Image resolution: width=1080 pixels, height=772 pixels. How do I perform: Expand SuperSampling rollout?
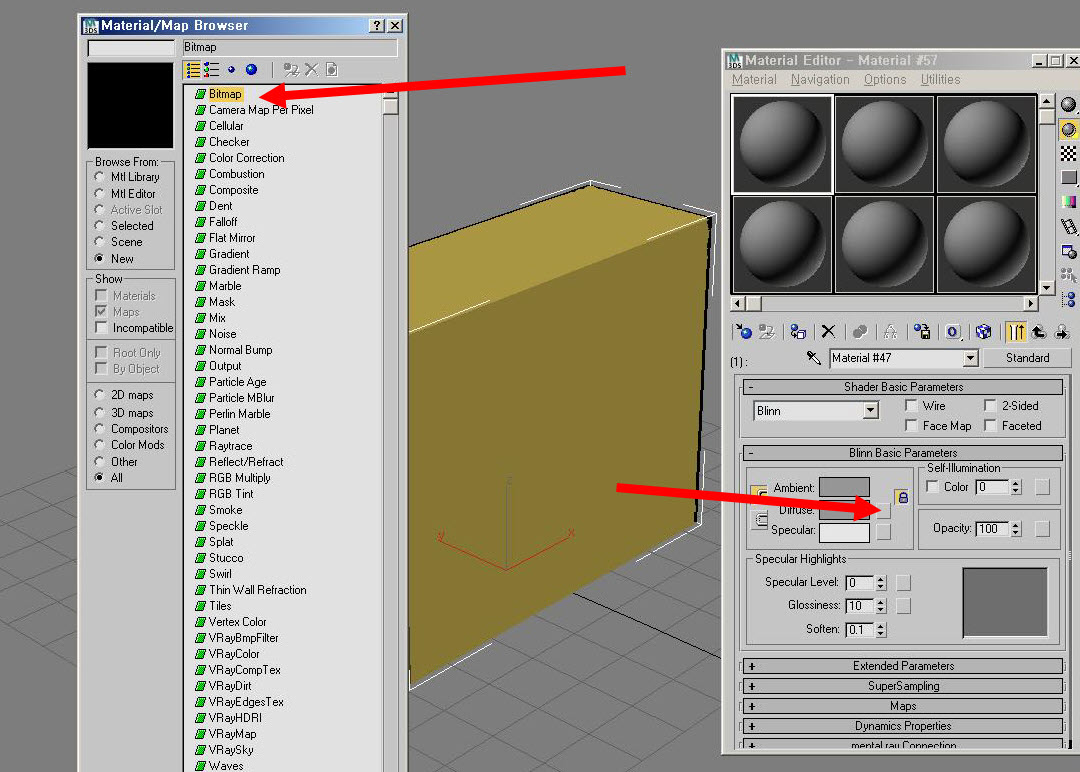pos(902,686)
